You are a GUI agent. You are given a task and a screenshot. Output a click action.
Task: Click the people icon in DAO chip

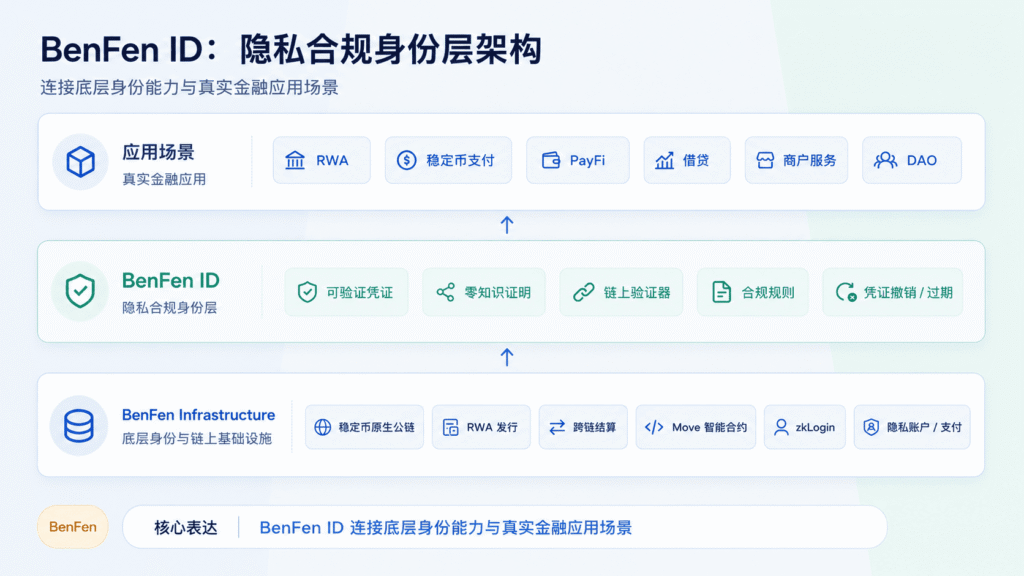pos(886,160)
